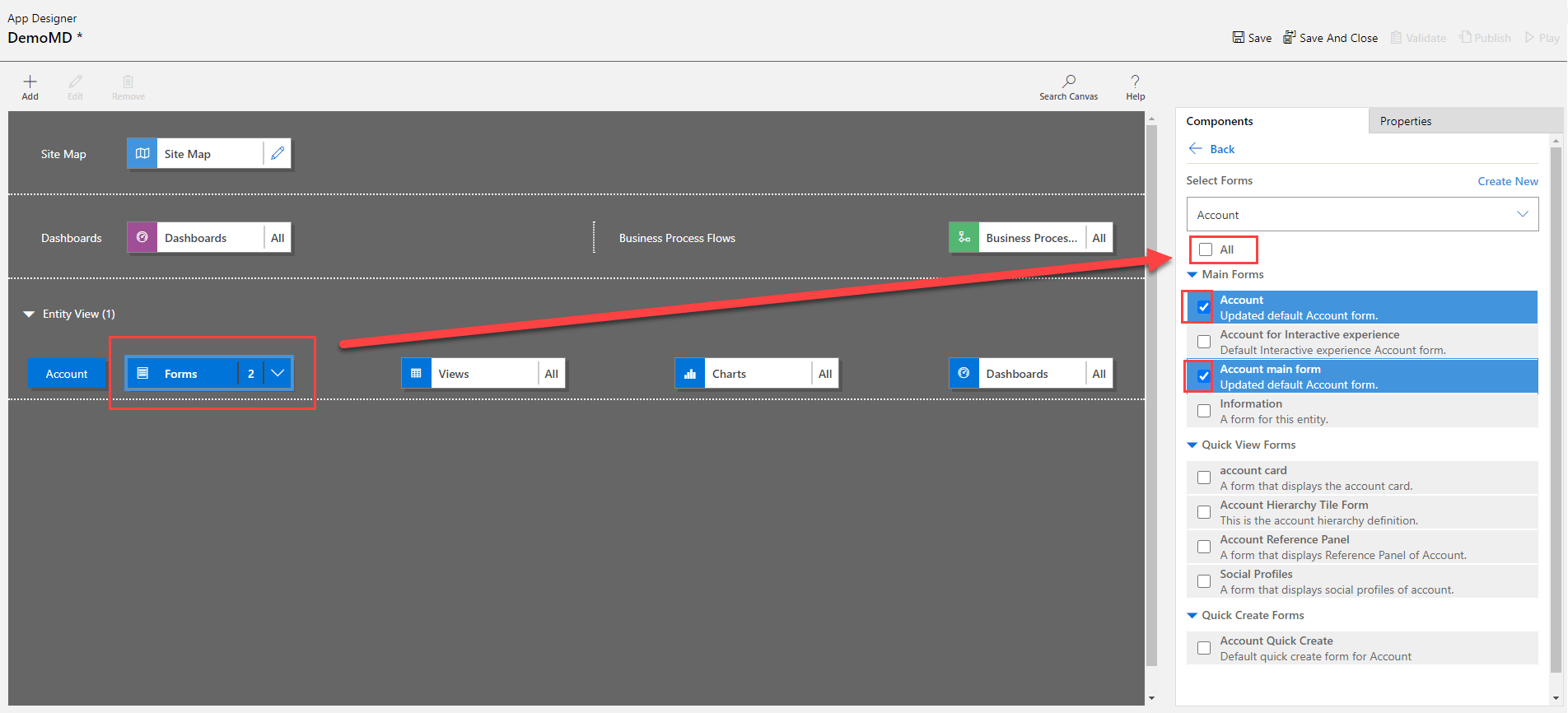Click the Business Process Flows All label

click(x=1099, y=238)
